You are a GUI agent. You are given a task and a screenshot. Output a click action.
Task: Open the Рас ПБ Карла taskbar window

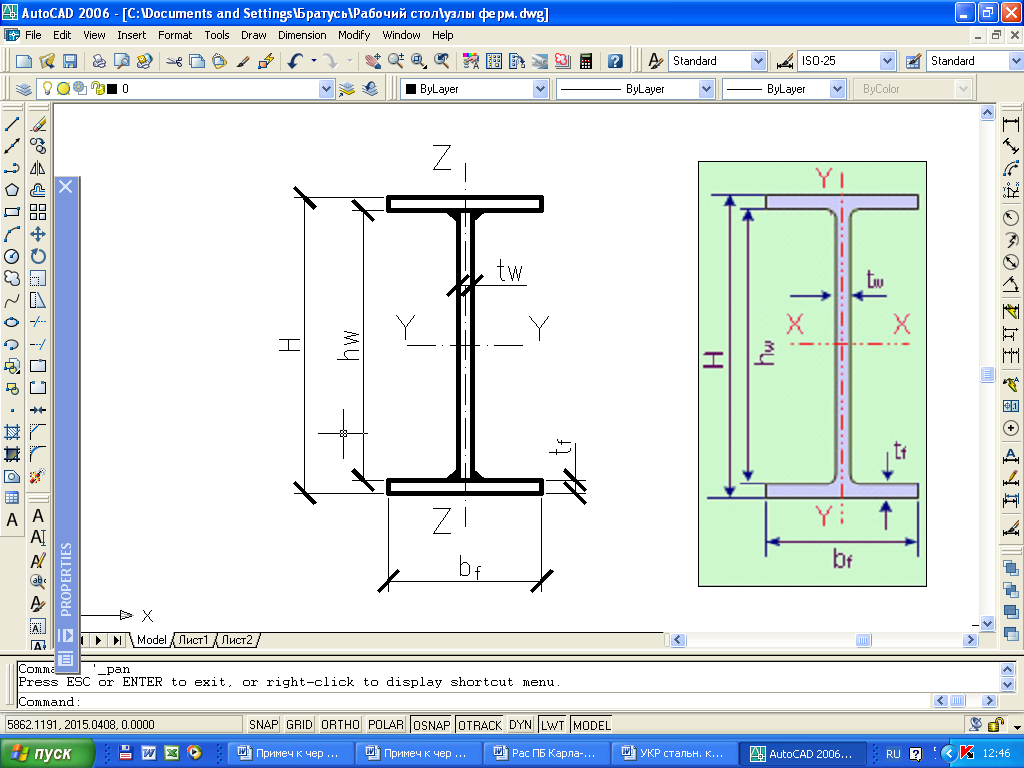click(x=547, y=754)
